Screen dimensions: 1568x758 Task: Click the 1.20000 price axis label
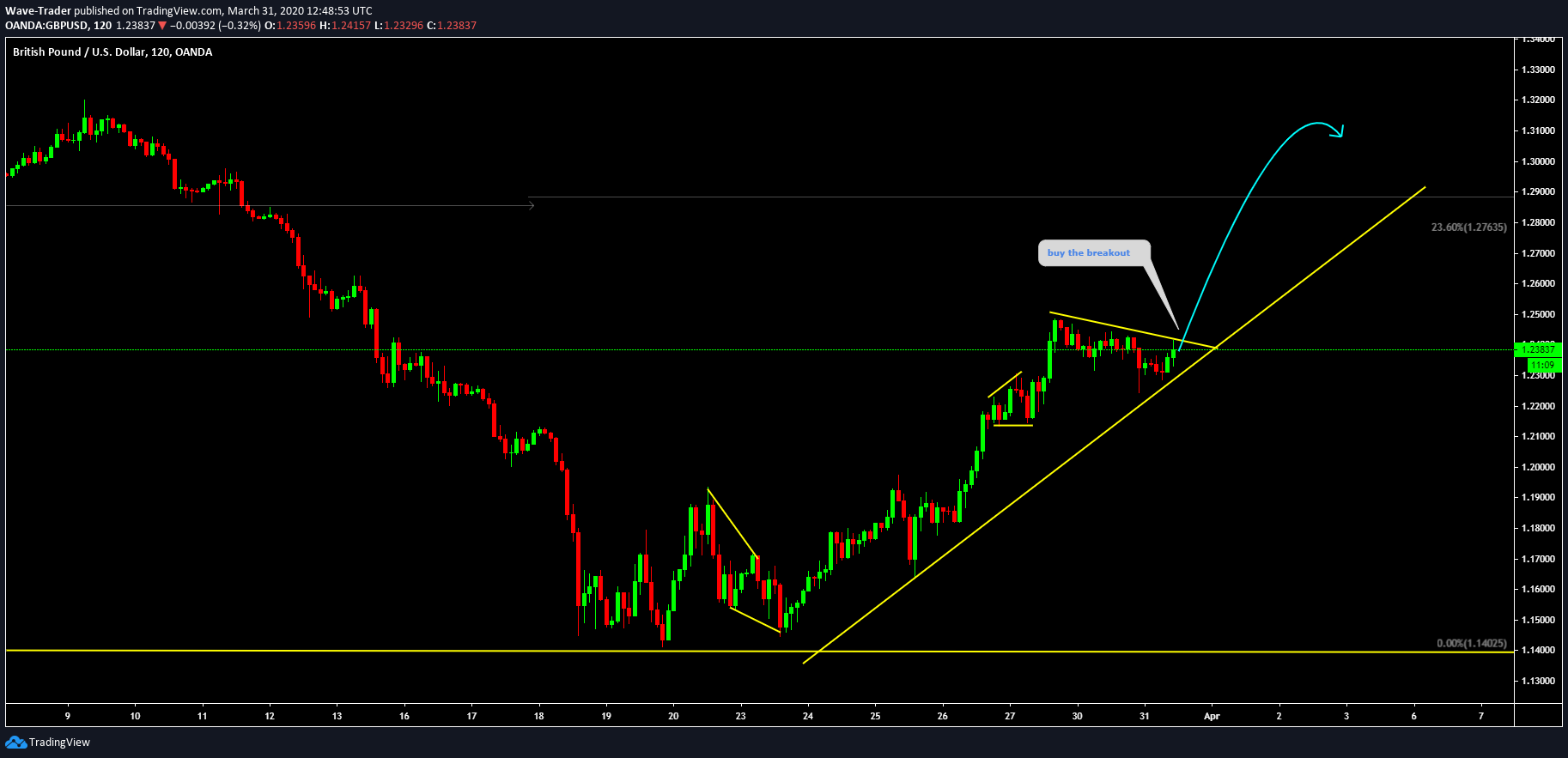click(1538, 467)
